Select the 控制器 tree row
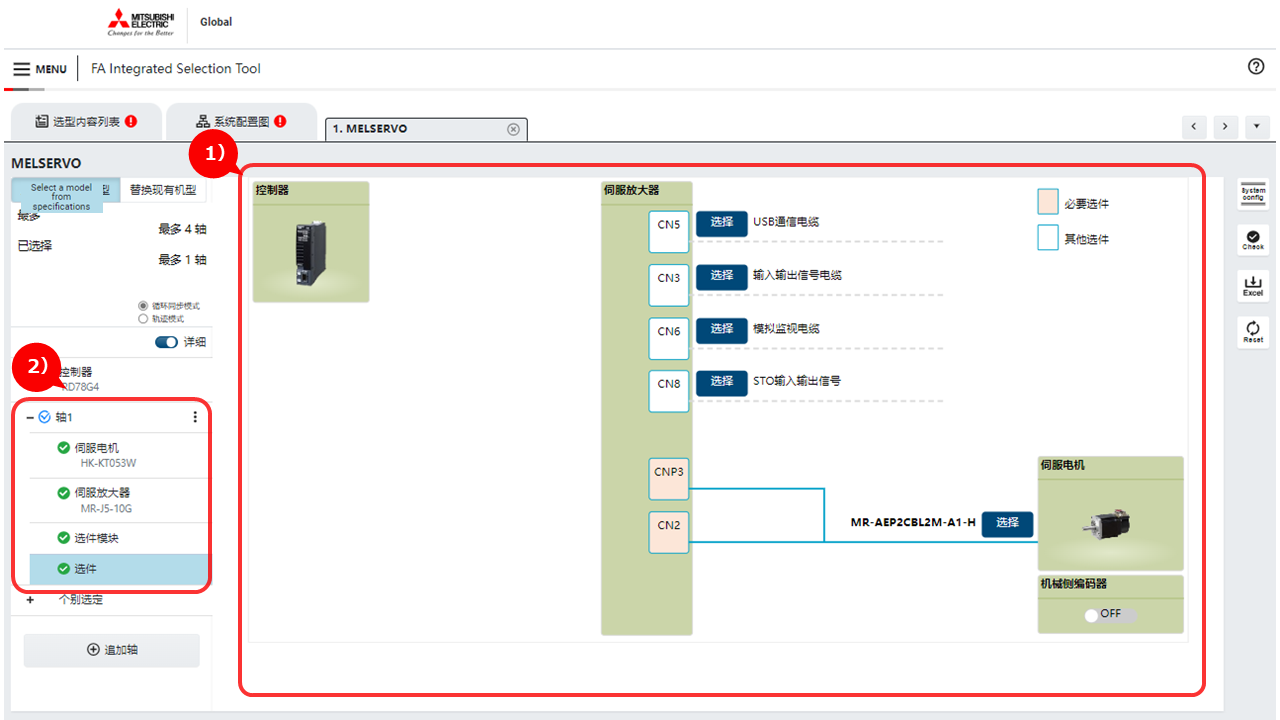 coord(112,379)
